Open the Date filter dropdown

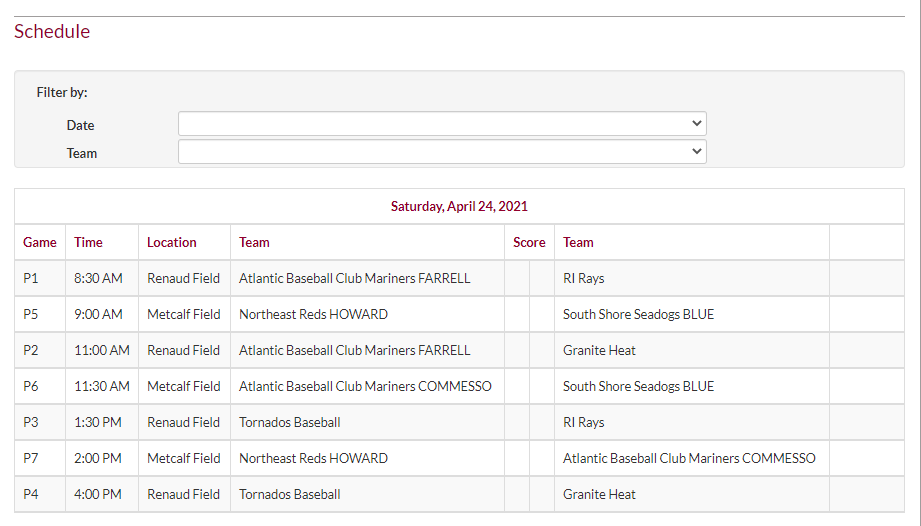pyautogui.click(x=442, y=124)
